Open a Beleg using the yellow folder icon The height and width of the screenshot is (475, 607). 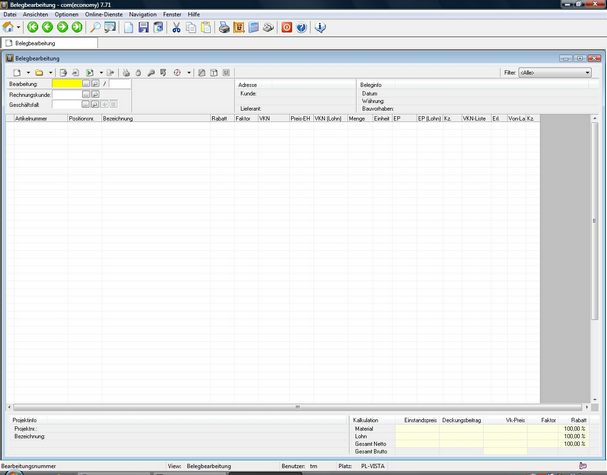pyautogui.click(x=39, y=73)
